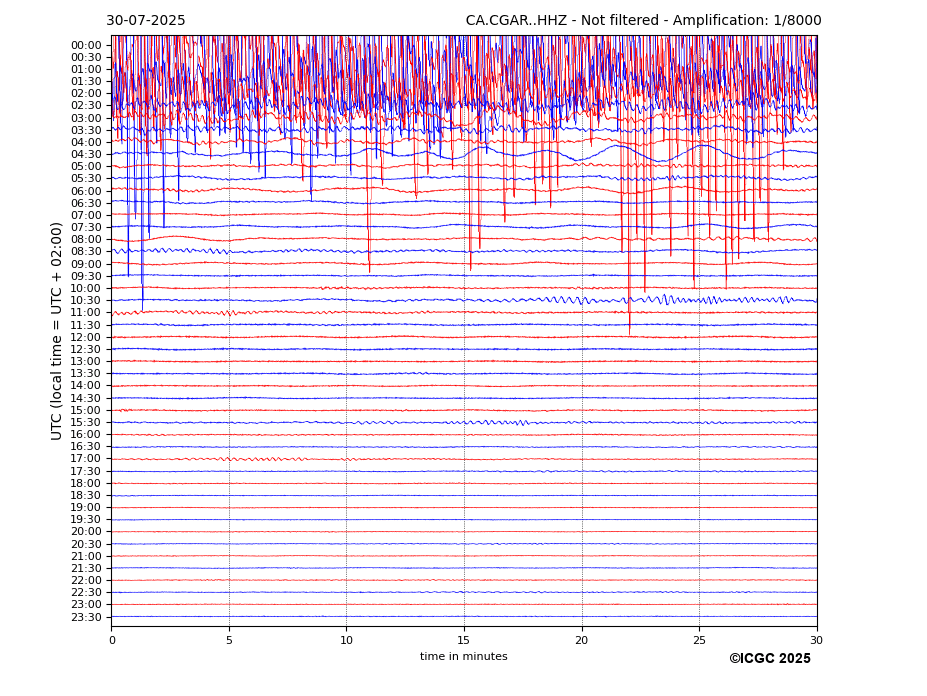Click the 23:30 time row label
927x696 pixels.
pyautogui.click(x=86, y=618)
